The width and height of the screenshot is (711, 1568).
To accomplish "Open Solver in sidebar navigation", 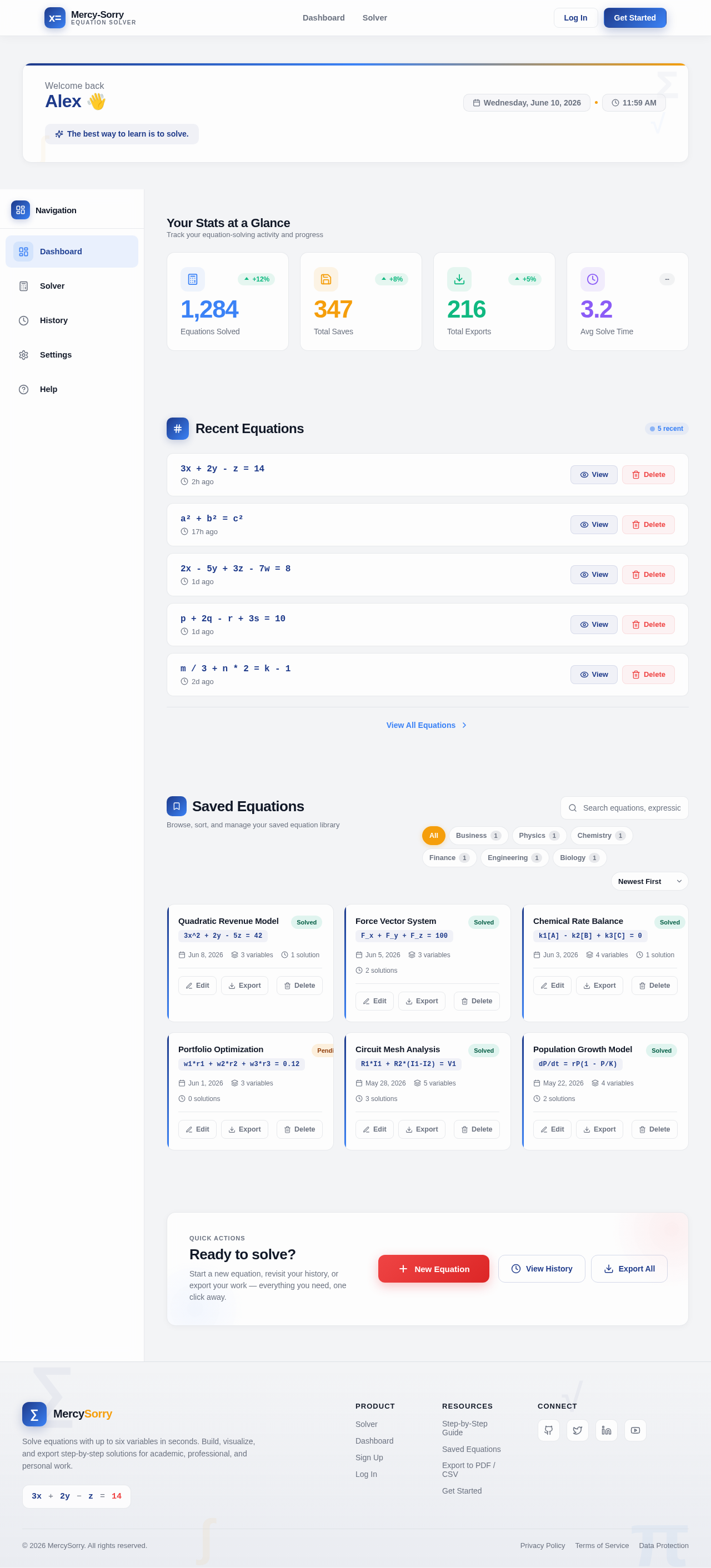I will [72, 286].
